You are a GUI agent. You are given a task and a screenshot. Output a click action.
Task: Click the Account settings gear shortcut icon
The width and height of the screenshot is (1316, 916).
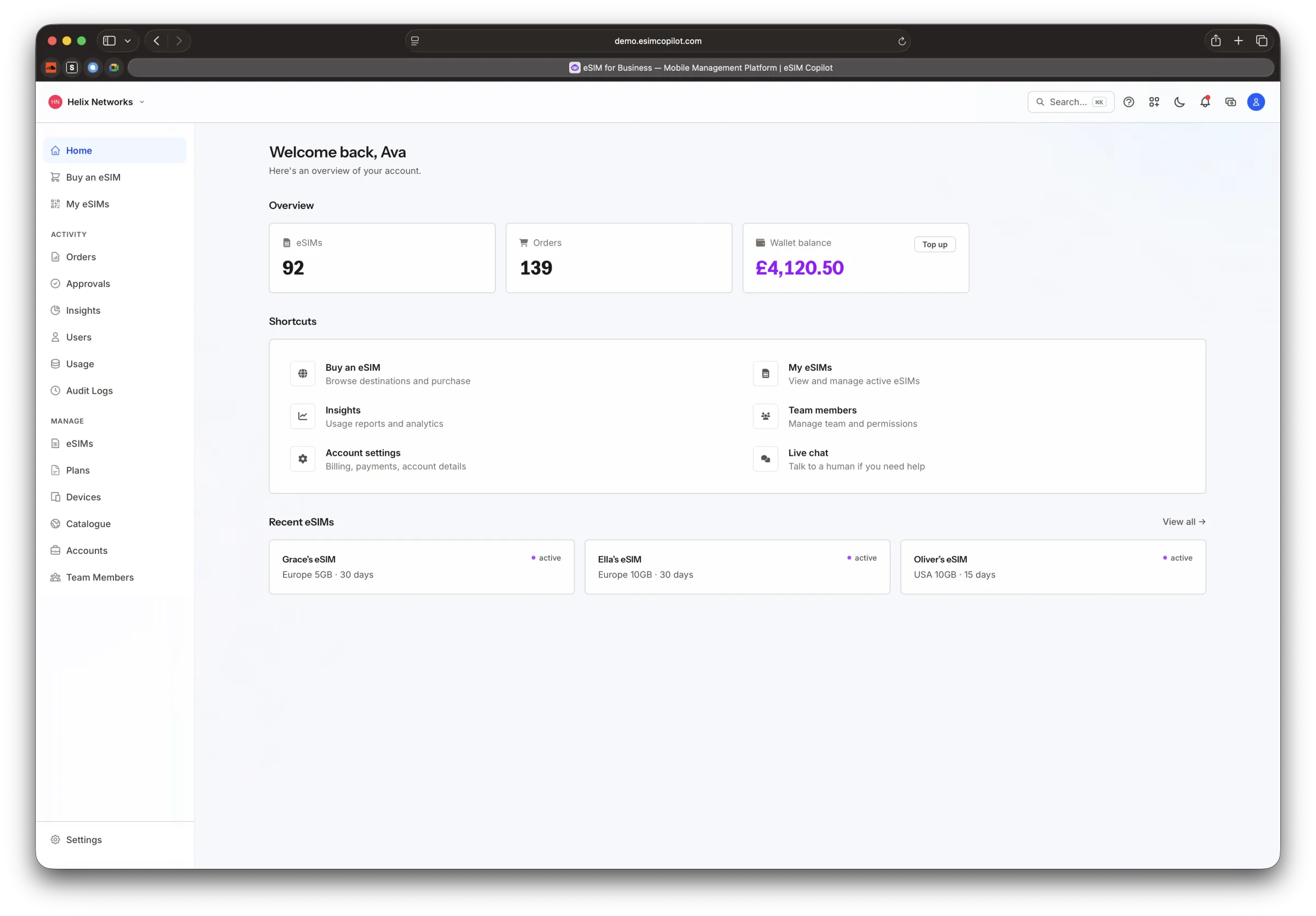pyautogui.click(x=303, y=459)
